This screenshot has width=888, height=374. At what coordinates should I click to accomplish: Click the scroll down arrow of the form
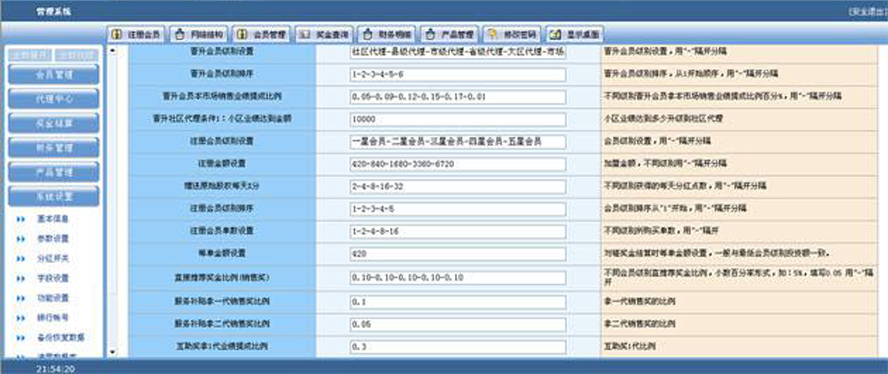point(112,352)
